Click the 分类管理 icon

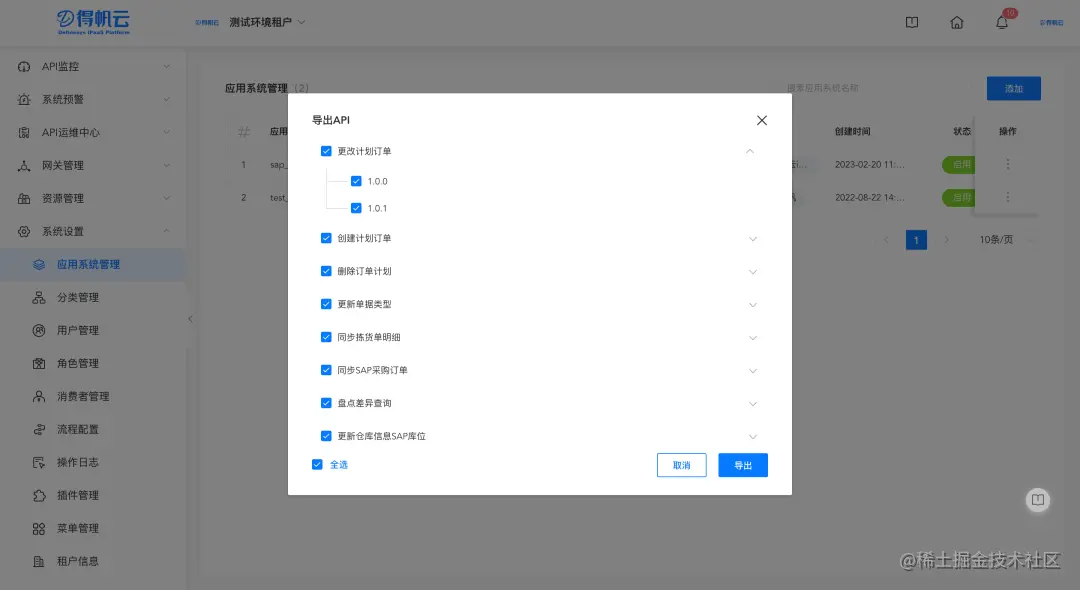(39, 298)
